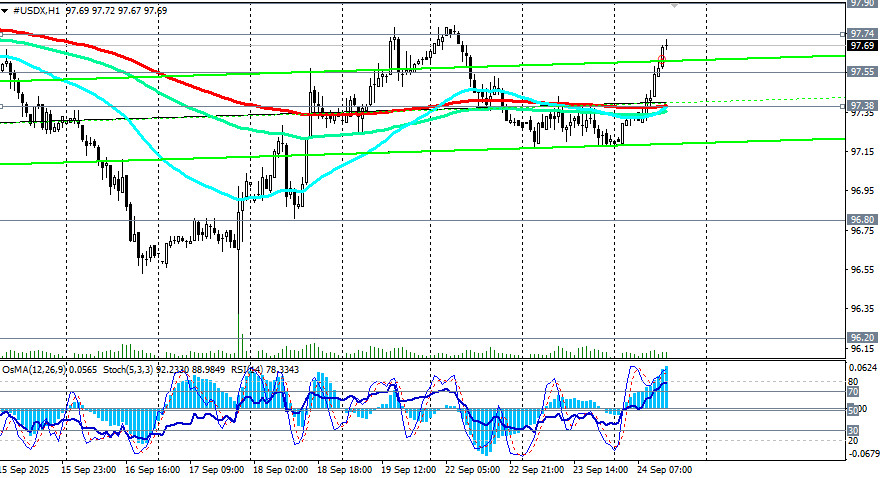The image size is (884, 478).
Task: Click the 97.55 price level tag
Action: (862, 72)
